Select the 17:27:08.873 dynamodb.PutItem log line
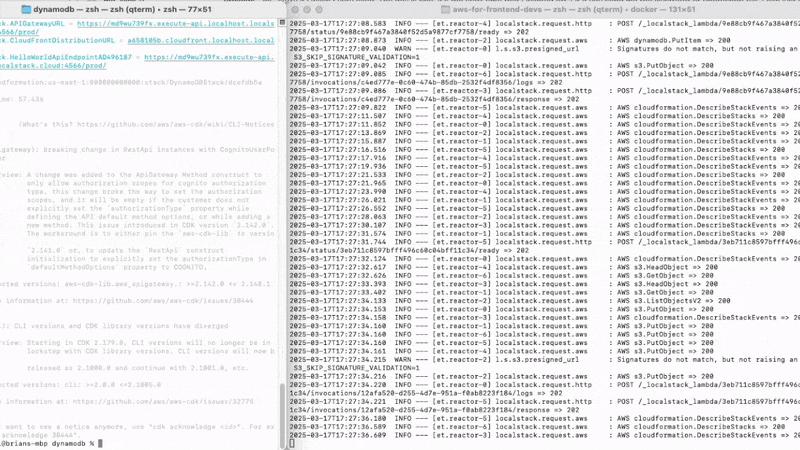Image resolution: width=800 pixels, height=450 pixels. 510,40
